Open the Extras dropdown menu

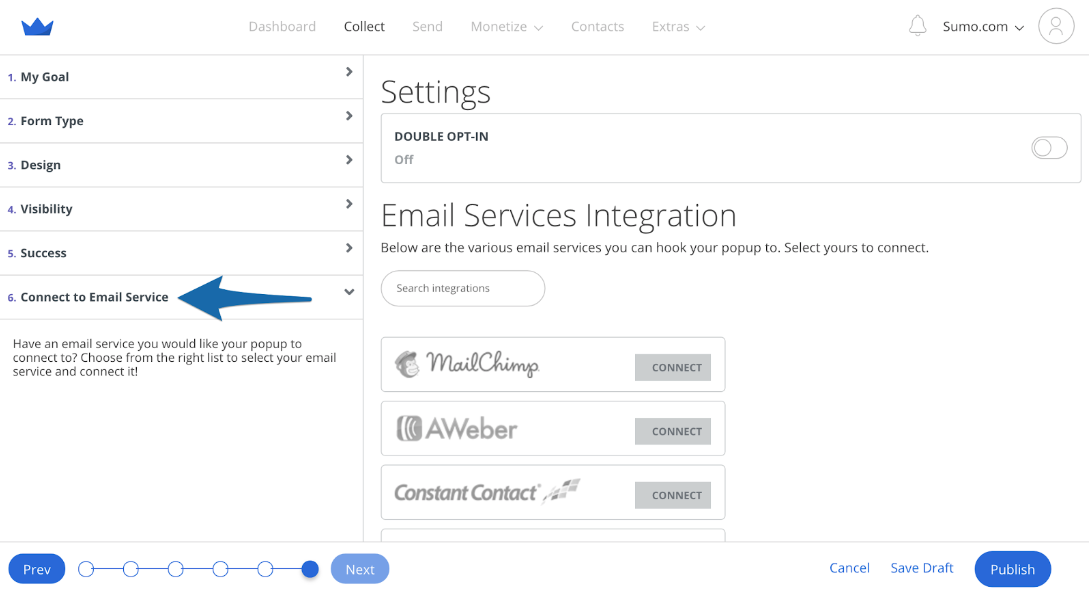click(678, 26)
